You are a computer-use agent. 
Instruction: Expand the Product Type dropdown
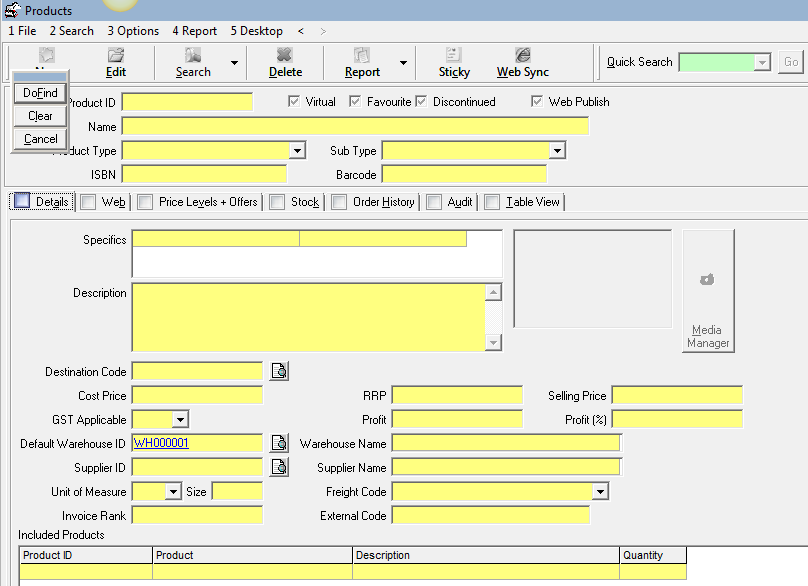pos(297,150)
